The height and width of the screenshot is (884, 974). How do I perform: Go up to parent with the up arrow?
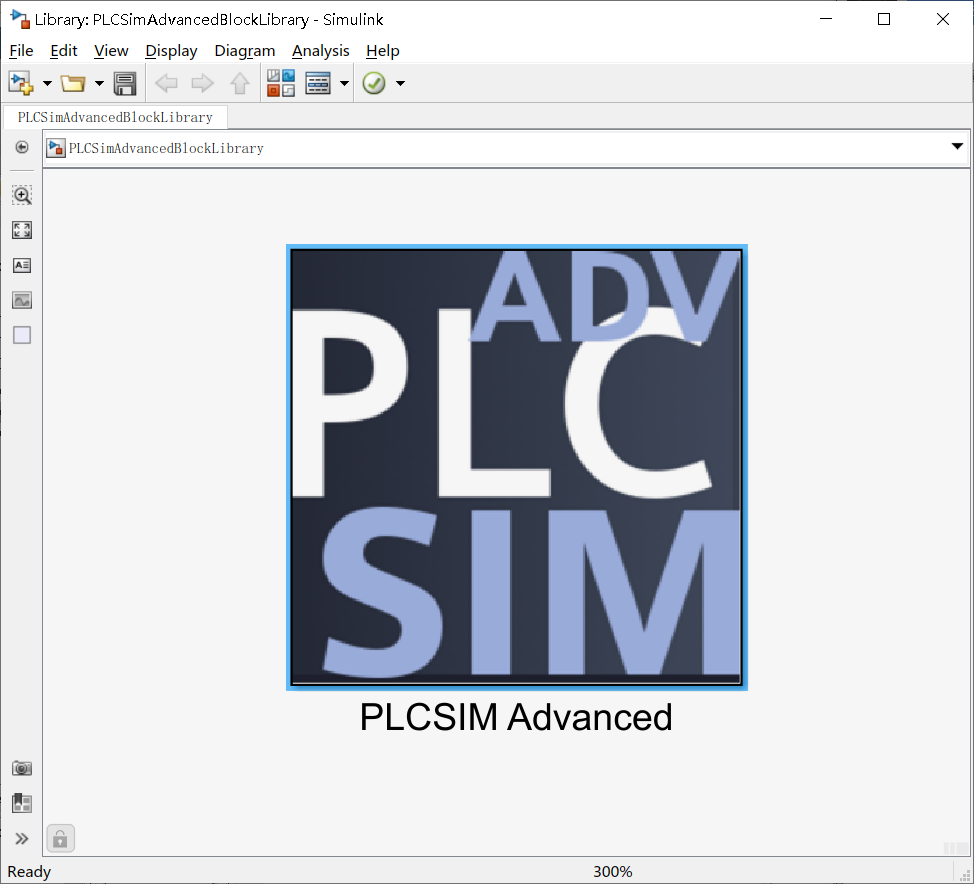[x=240, y=83]
